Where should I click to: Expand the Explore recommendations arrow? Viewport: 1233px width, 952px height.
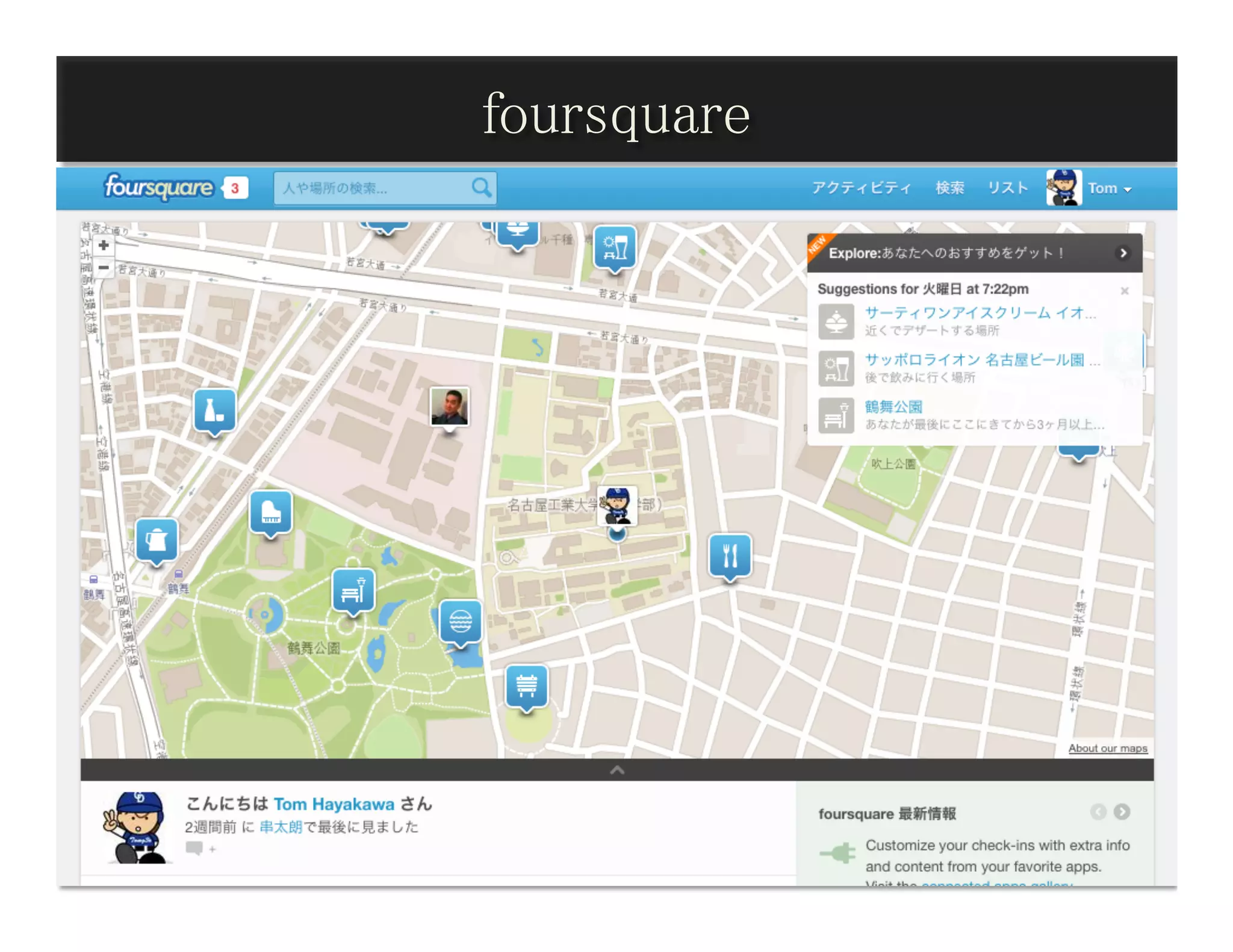1123,253
